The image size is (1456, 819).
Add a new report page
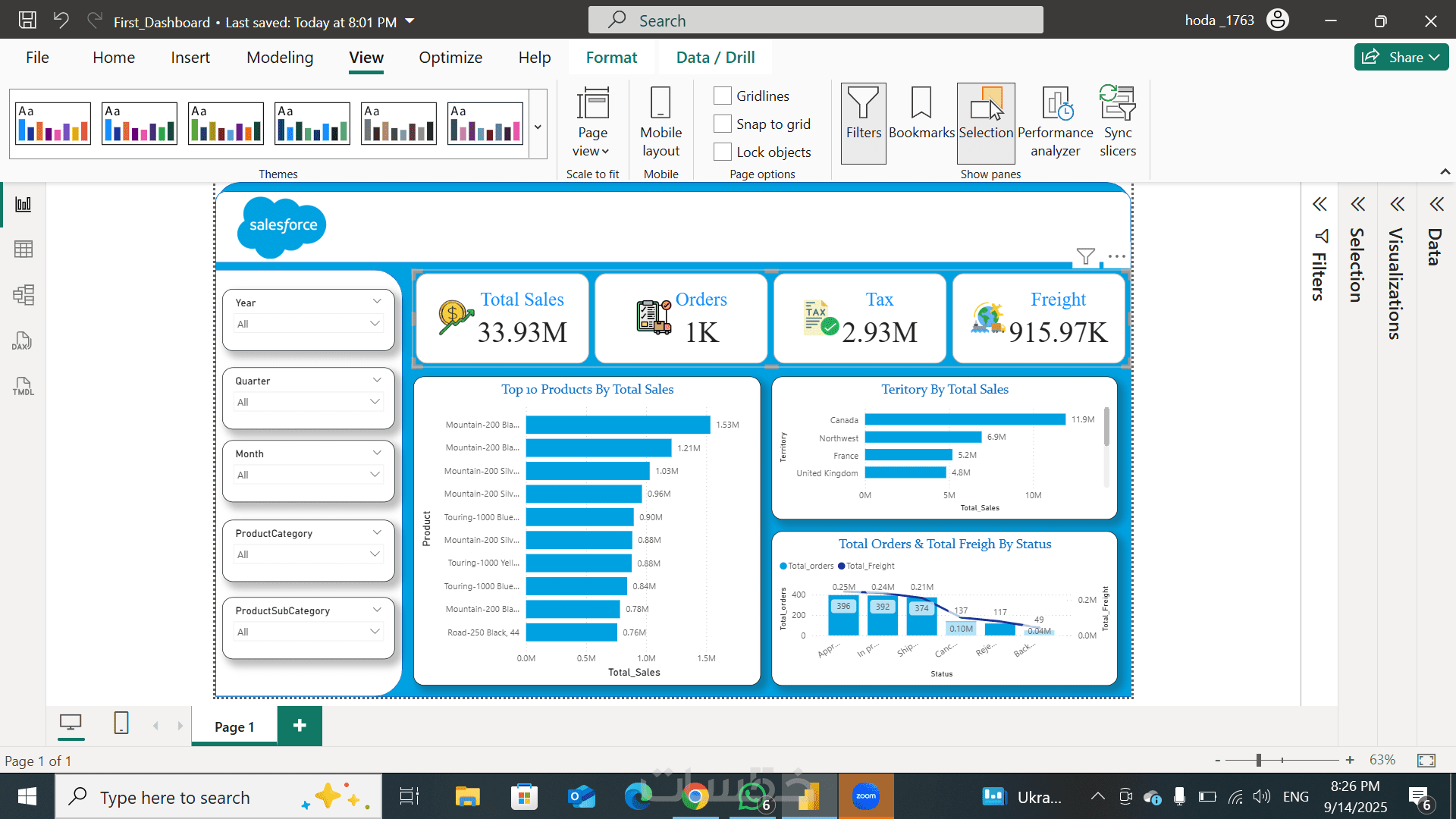[300, 726]
